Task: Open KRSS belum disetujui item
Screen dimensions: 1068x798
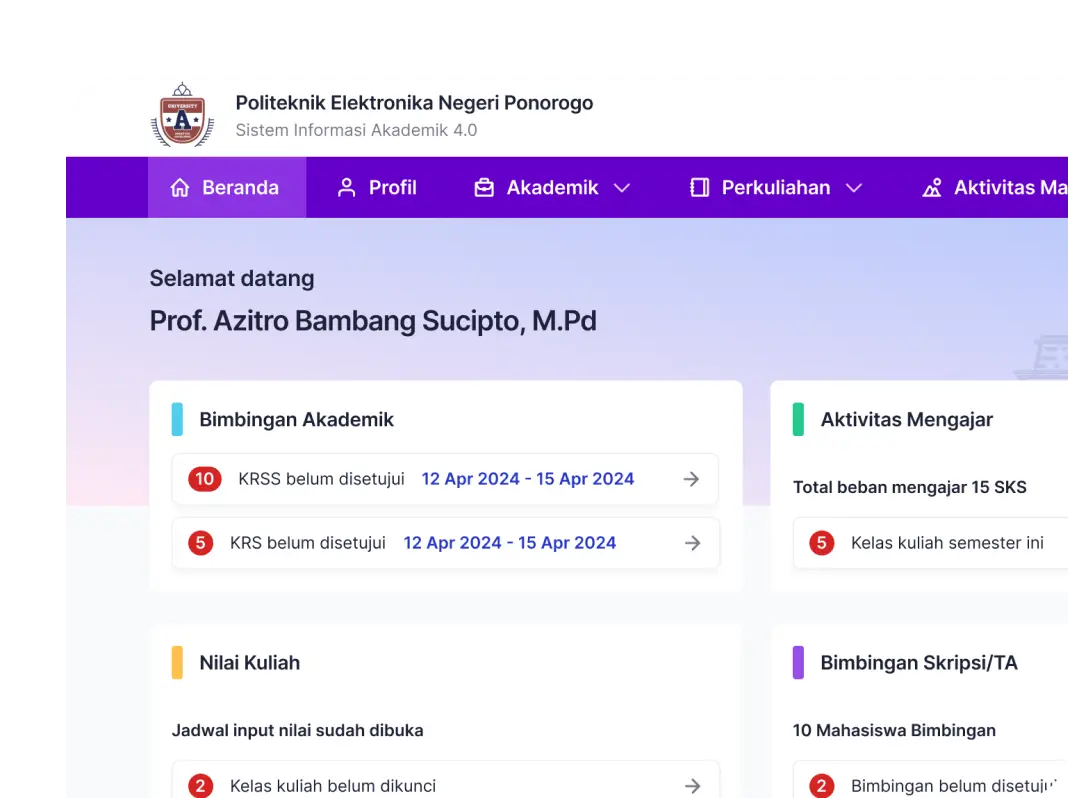Action: (x=445, y=479)
